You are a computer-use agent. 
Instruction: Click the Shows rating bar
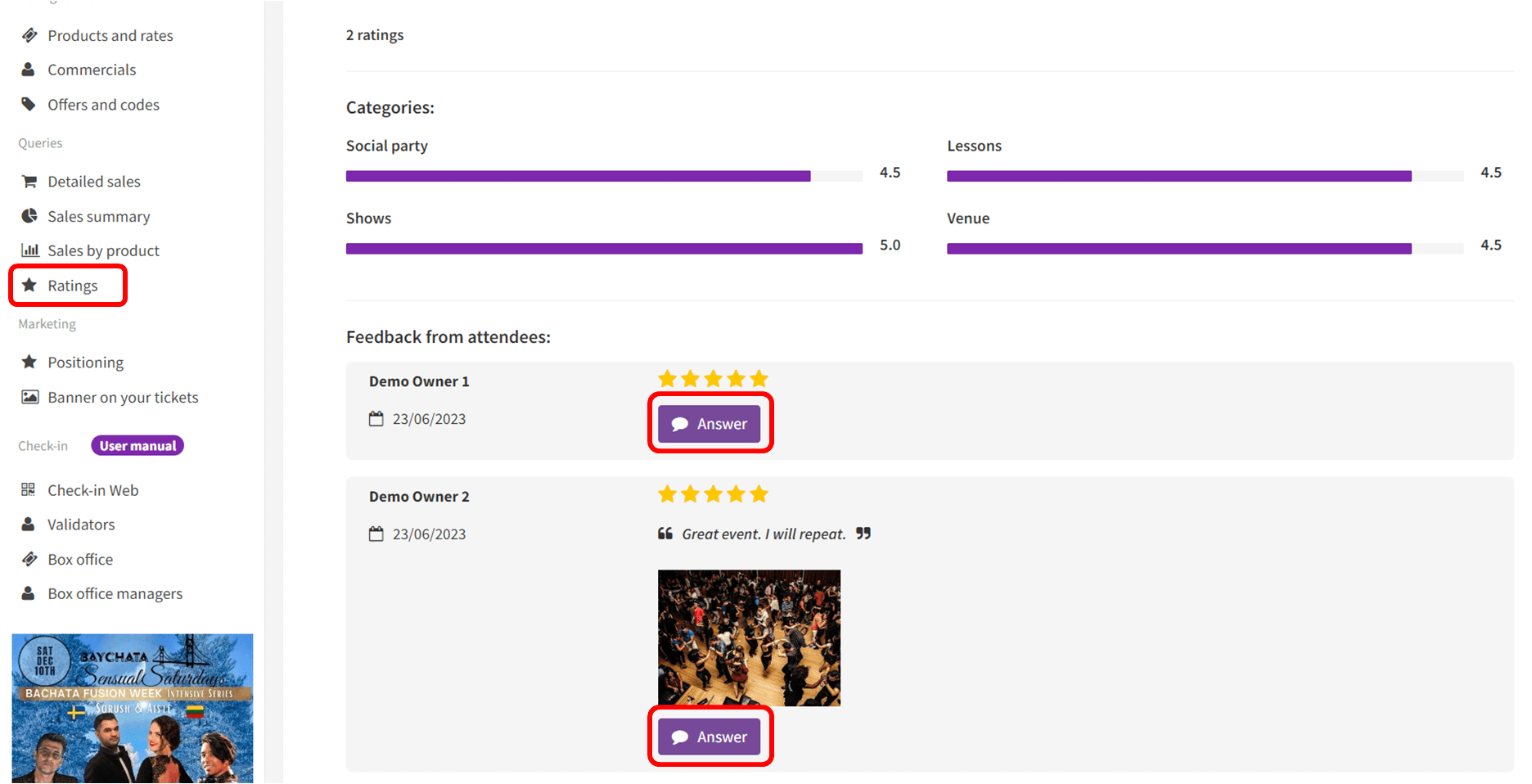(604, 249)
